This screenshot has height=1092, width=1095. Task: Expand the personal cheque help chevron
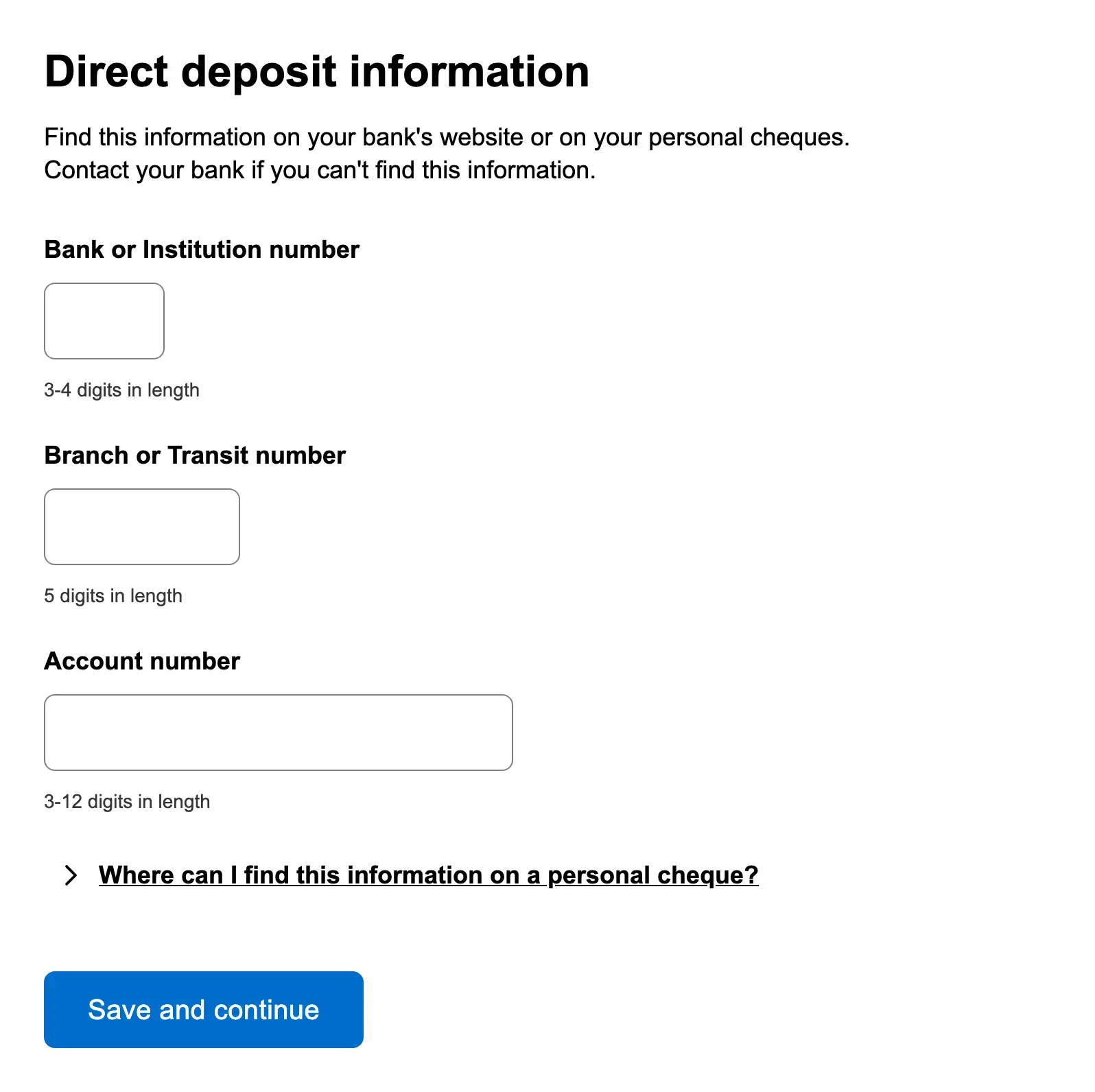(x=71, y=875)
